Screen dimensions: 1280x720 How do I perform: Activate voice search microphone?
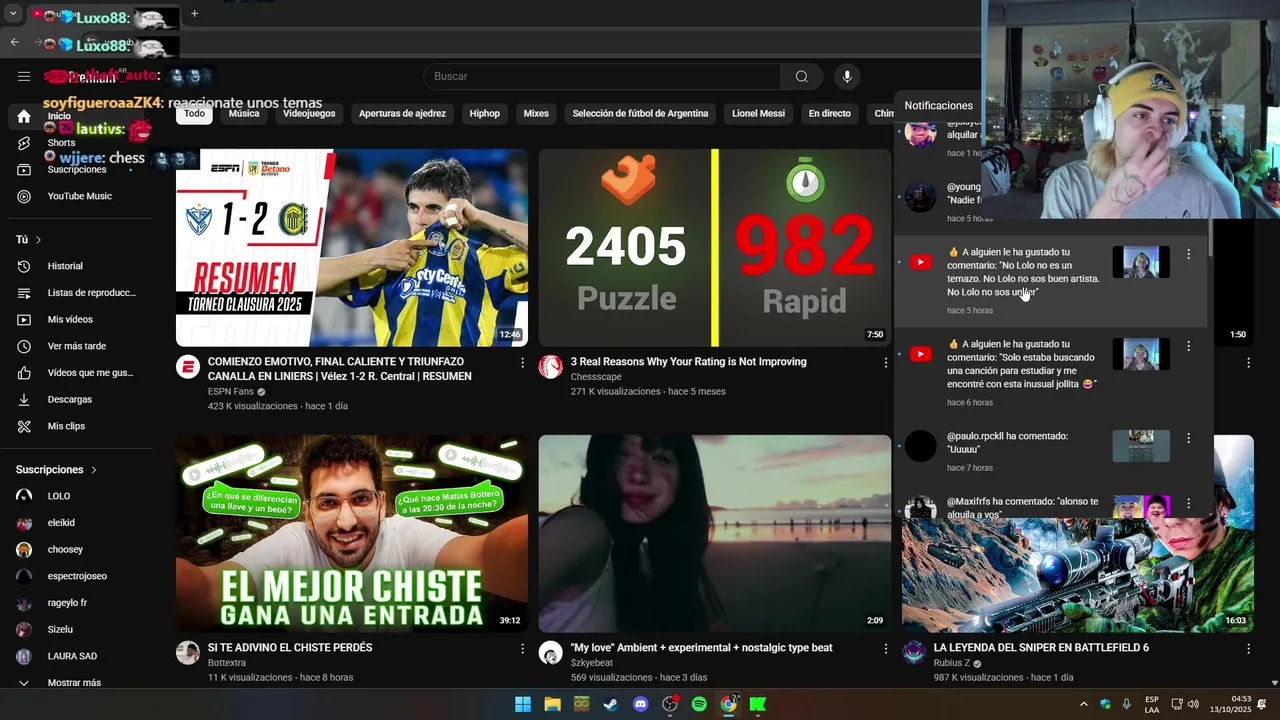pyautogui.click(x=847, y=77)
